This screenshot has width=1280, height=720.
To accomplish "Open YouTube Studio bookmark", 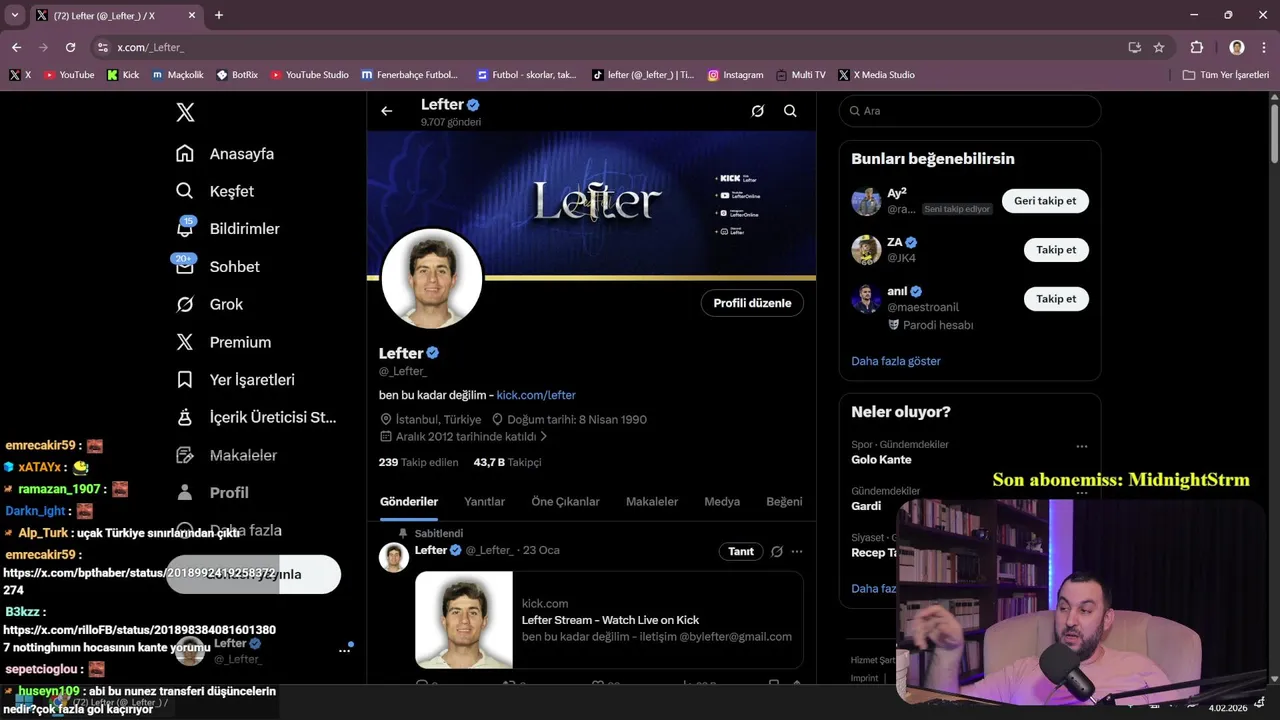I will click(x=309, y=75).
